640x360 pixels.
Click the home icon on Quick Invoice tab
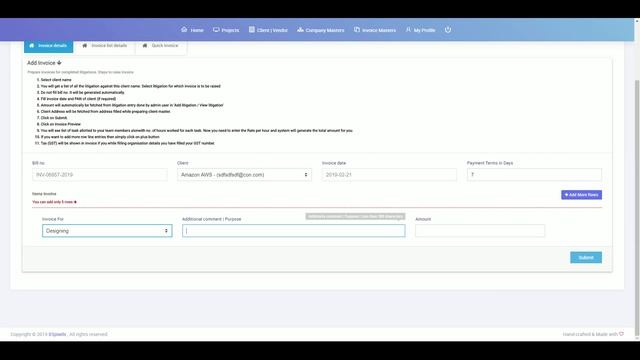(x=144, y=46)
